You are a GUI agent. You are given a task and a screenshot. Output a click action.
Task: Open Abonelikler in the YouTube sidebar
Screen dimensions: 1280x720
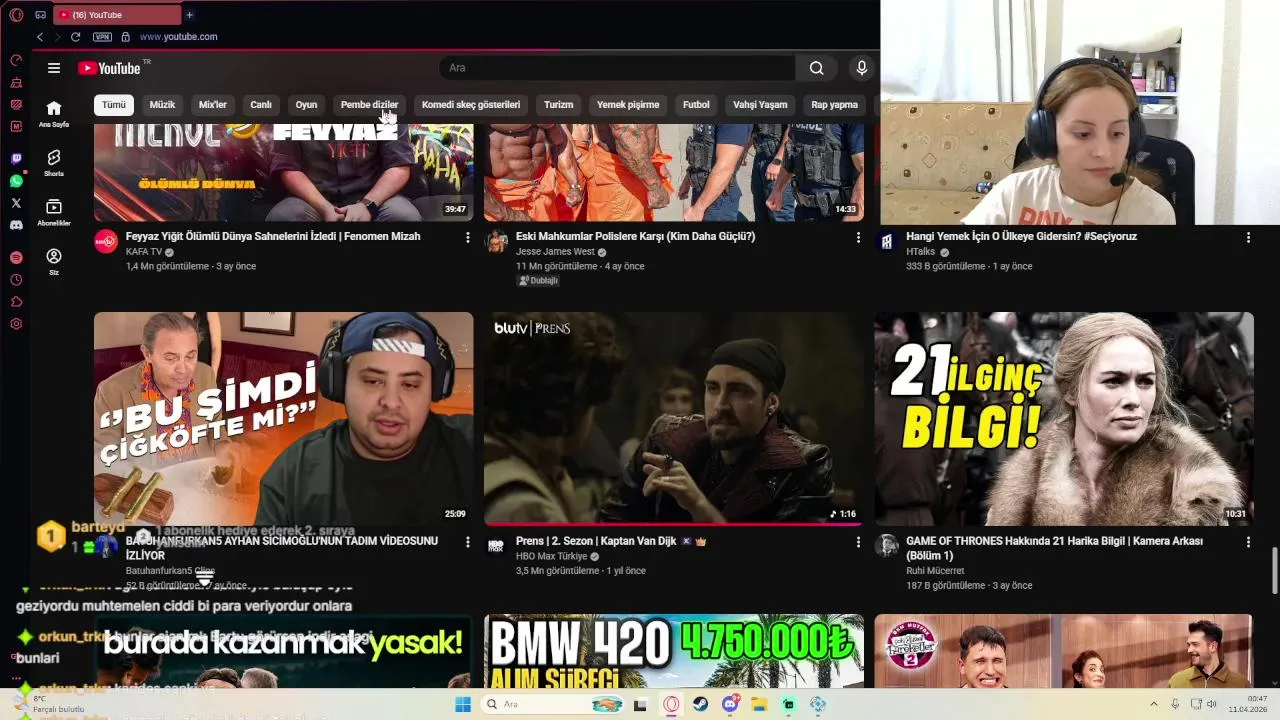click(x=54, y=212)
